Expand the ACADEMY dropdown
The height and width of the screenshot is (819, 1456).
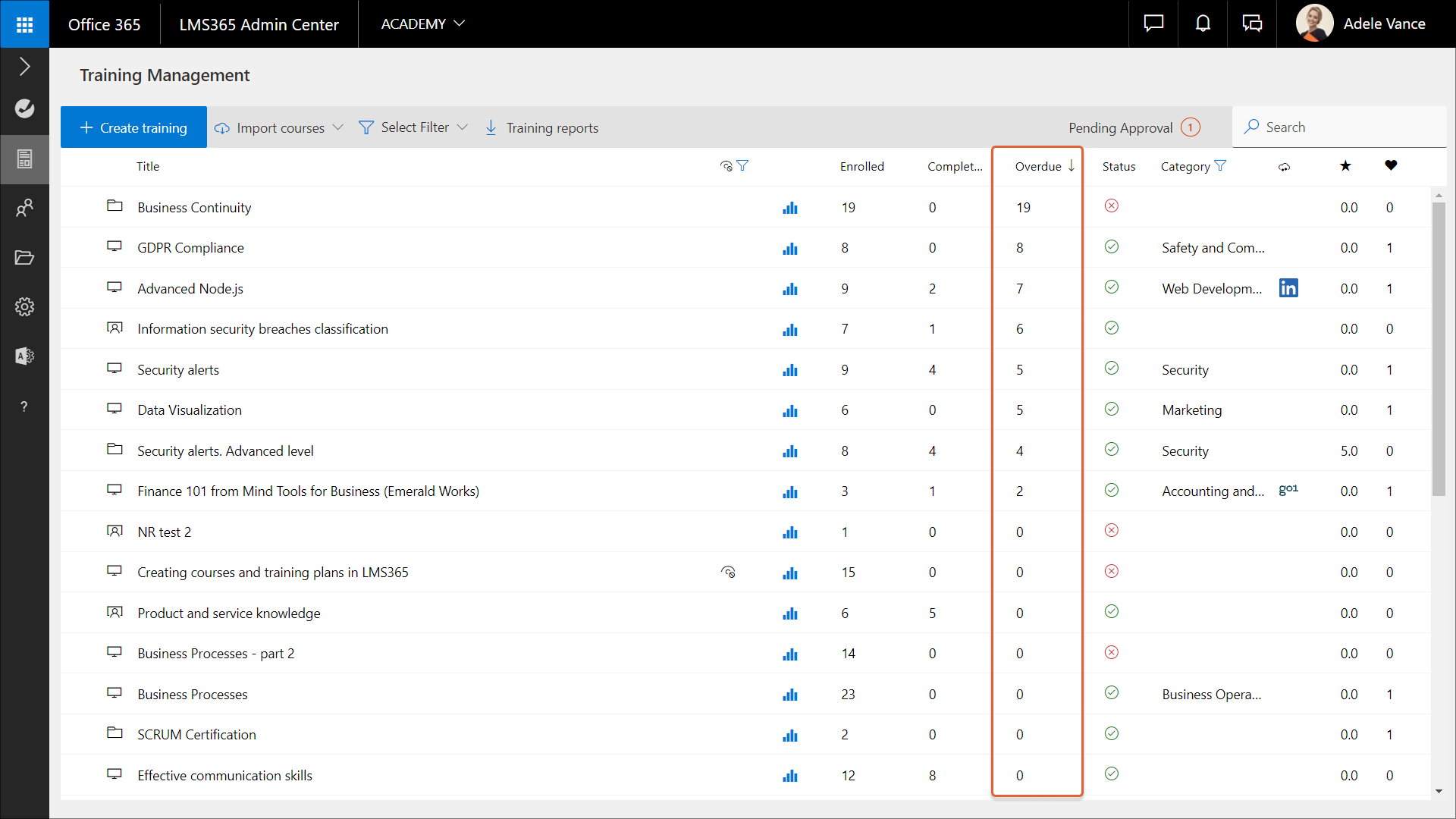click(x=422, y=24)
